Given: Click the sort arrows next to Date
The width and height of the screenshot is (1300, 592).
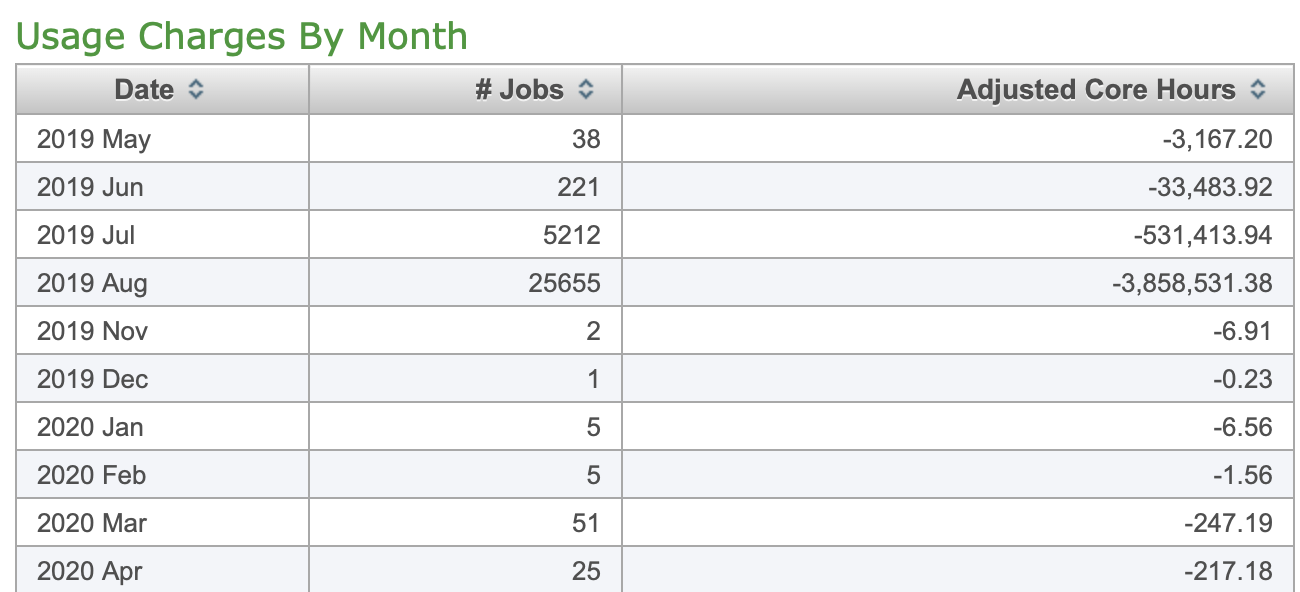Looking at the screenshot, I should 196,90.
